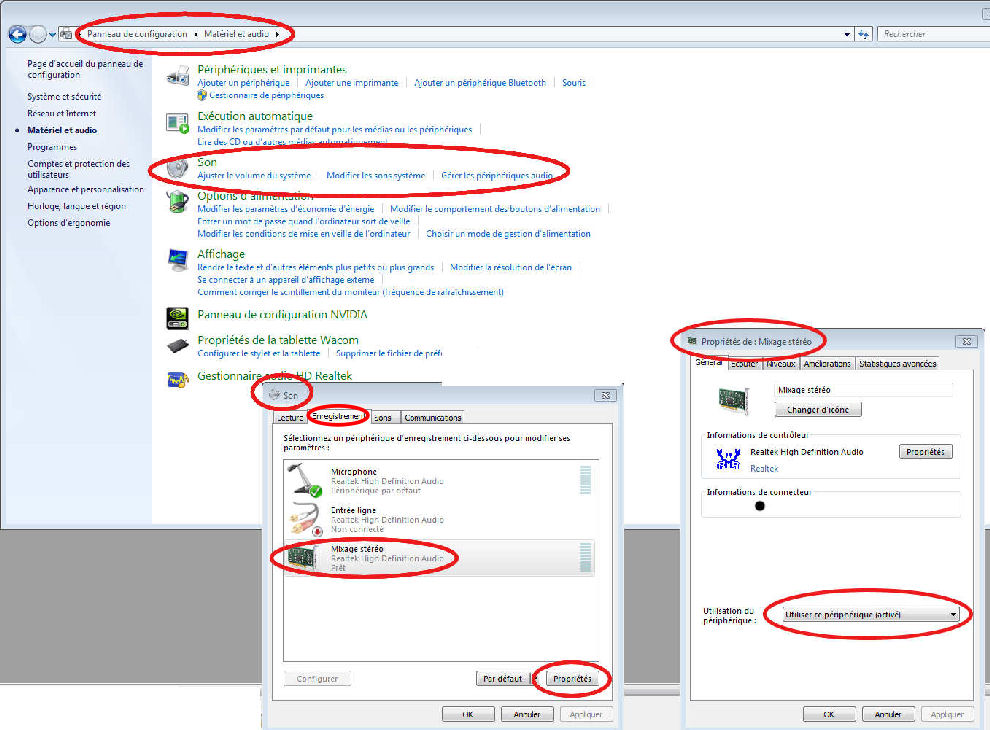The width and height of the screenshot is (990, 730).
Task: Click the NVIDIA control panel icon
Action: tap(177, 318)
